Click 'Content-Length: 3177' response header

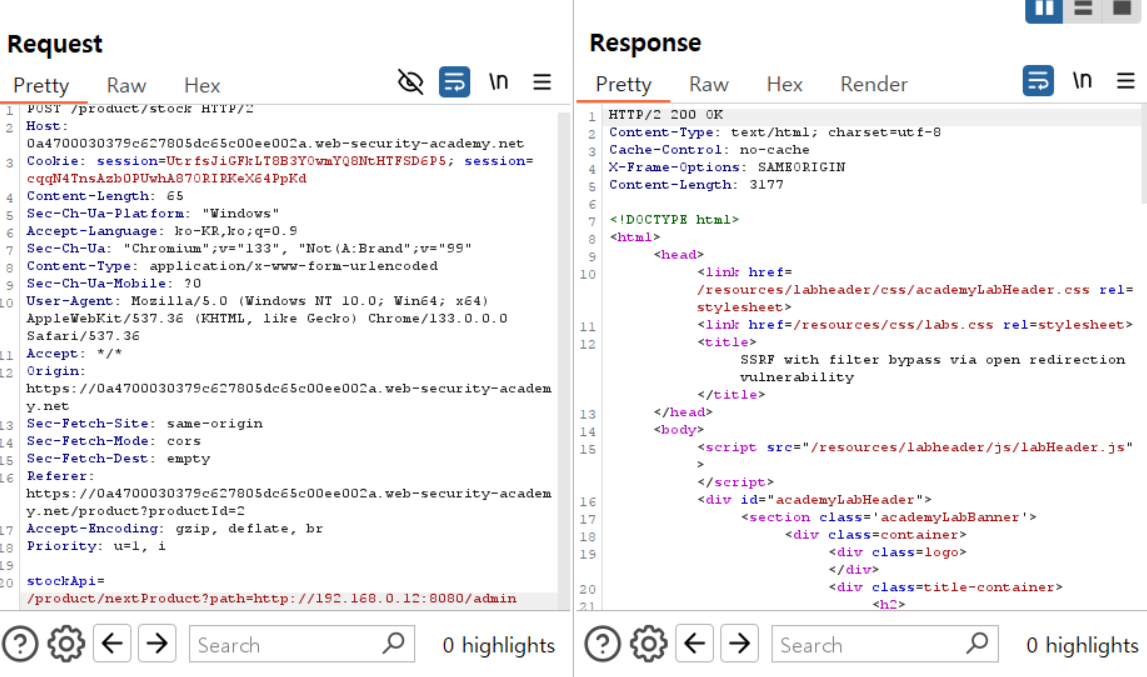[x=696, y=185]
